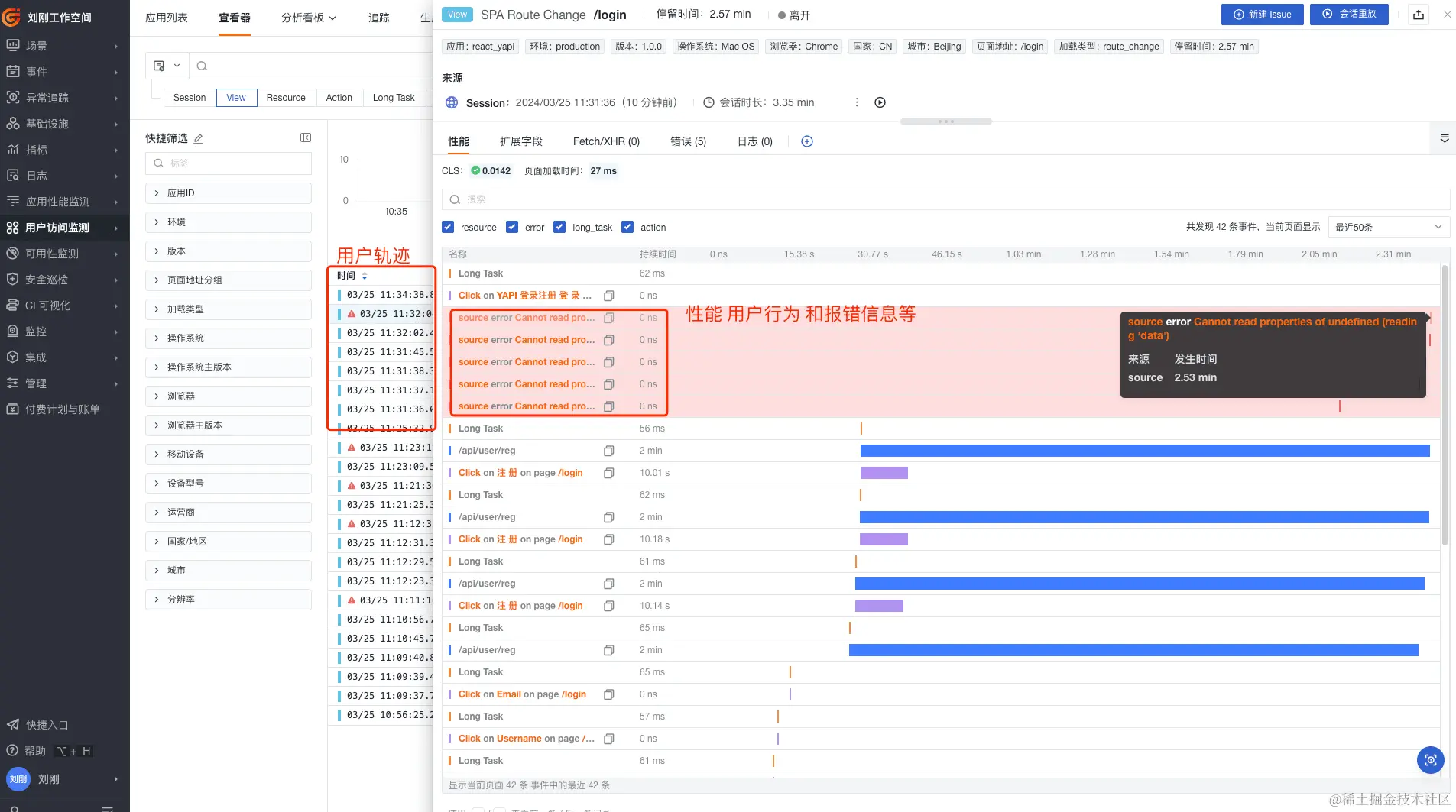1456x812 pixels.
Task: Open 可用性监测 in the sidebar
Action: click(x=63, y=254)
